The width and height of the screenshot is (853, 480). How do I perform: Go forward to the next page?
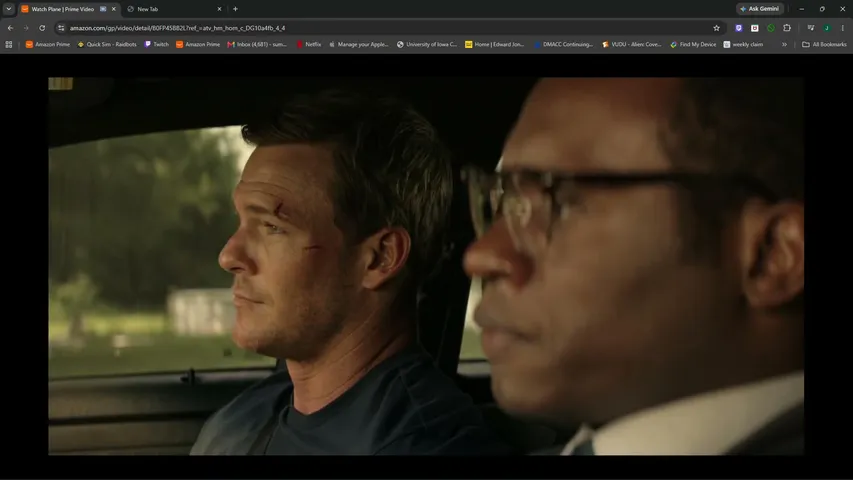pos(26,28)
